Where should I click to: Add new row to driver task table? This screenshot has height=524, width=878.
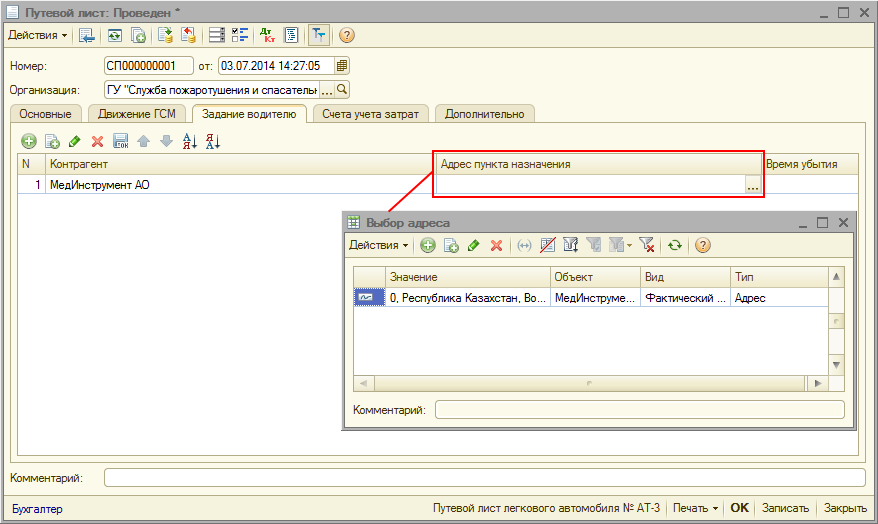click(x=29, y=142)
